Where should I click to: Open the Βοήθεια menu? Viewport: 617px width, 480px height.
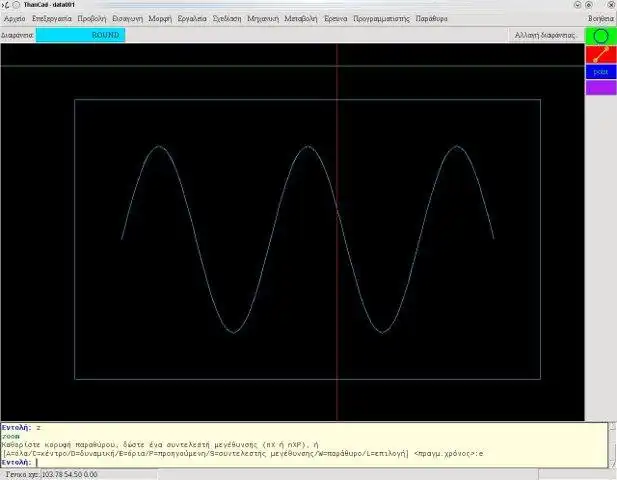click(601, 18)
